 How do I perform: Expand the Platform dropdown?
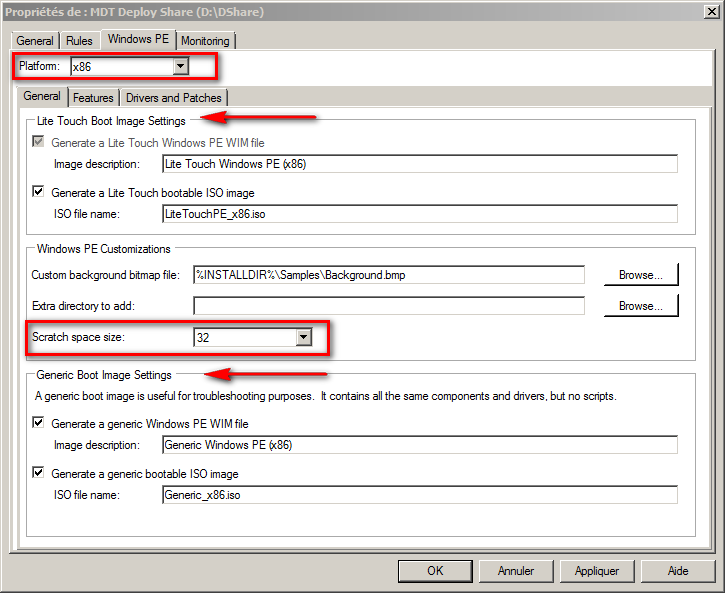180,66
